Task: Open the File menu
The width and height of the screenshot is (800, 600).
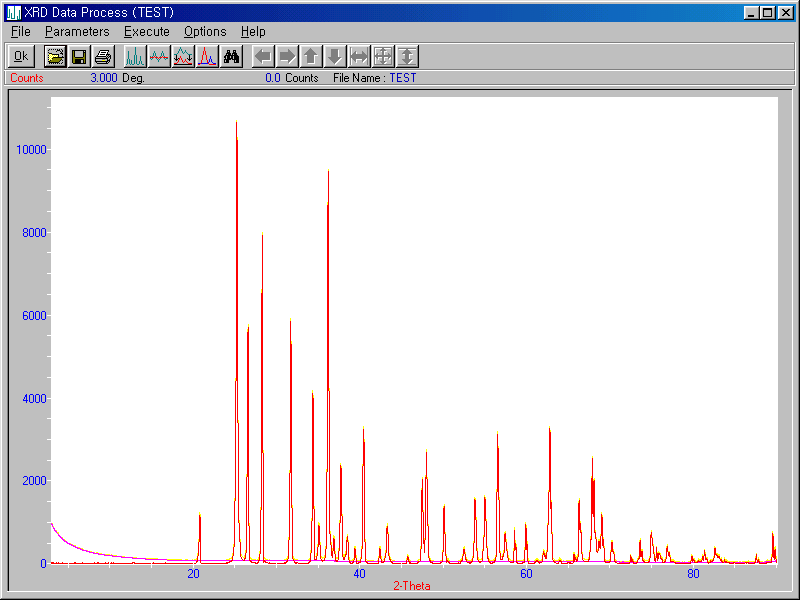Action: (21, 32)
